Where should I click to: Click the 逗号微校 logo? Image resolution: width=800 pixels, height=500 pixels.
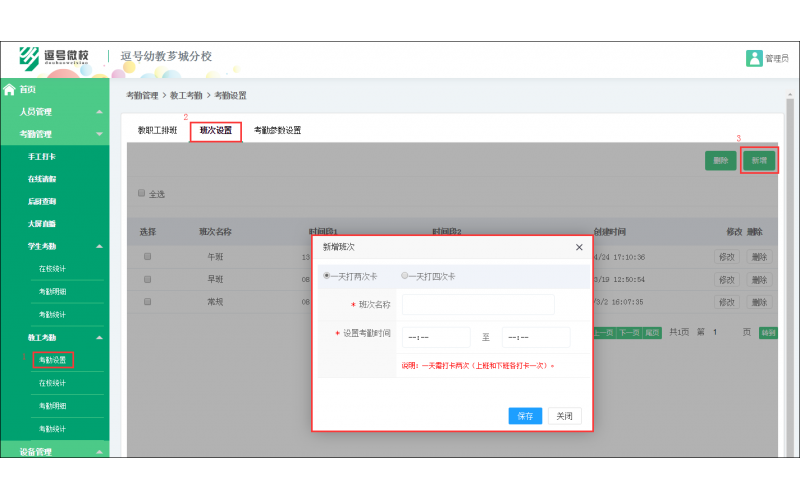coord(54,57)
